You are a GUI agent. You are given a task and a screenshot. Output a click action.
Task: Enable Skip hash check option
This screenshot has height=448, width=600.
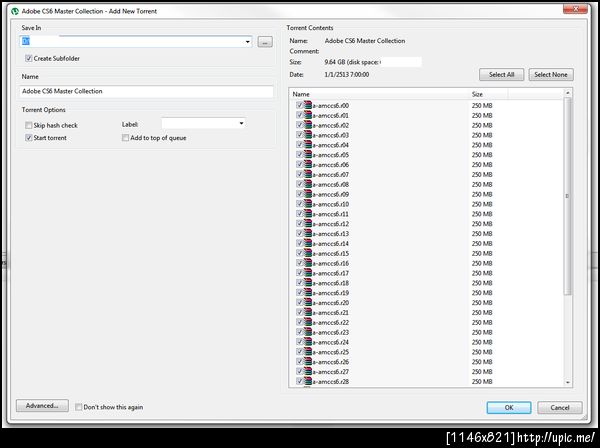point(28,125)
